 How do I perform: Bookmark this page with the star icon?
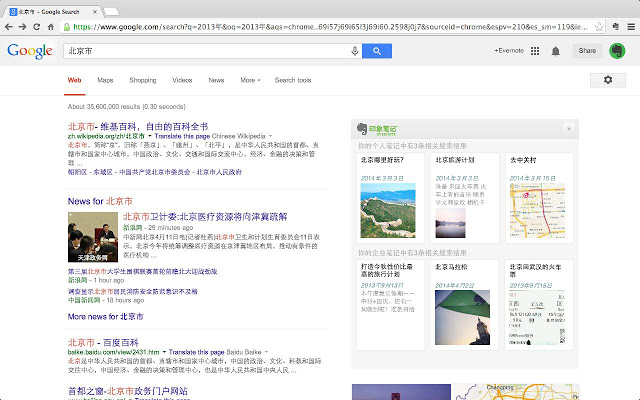pyautogui.click(x=599, y=27)
